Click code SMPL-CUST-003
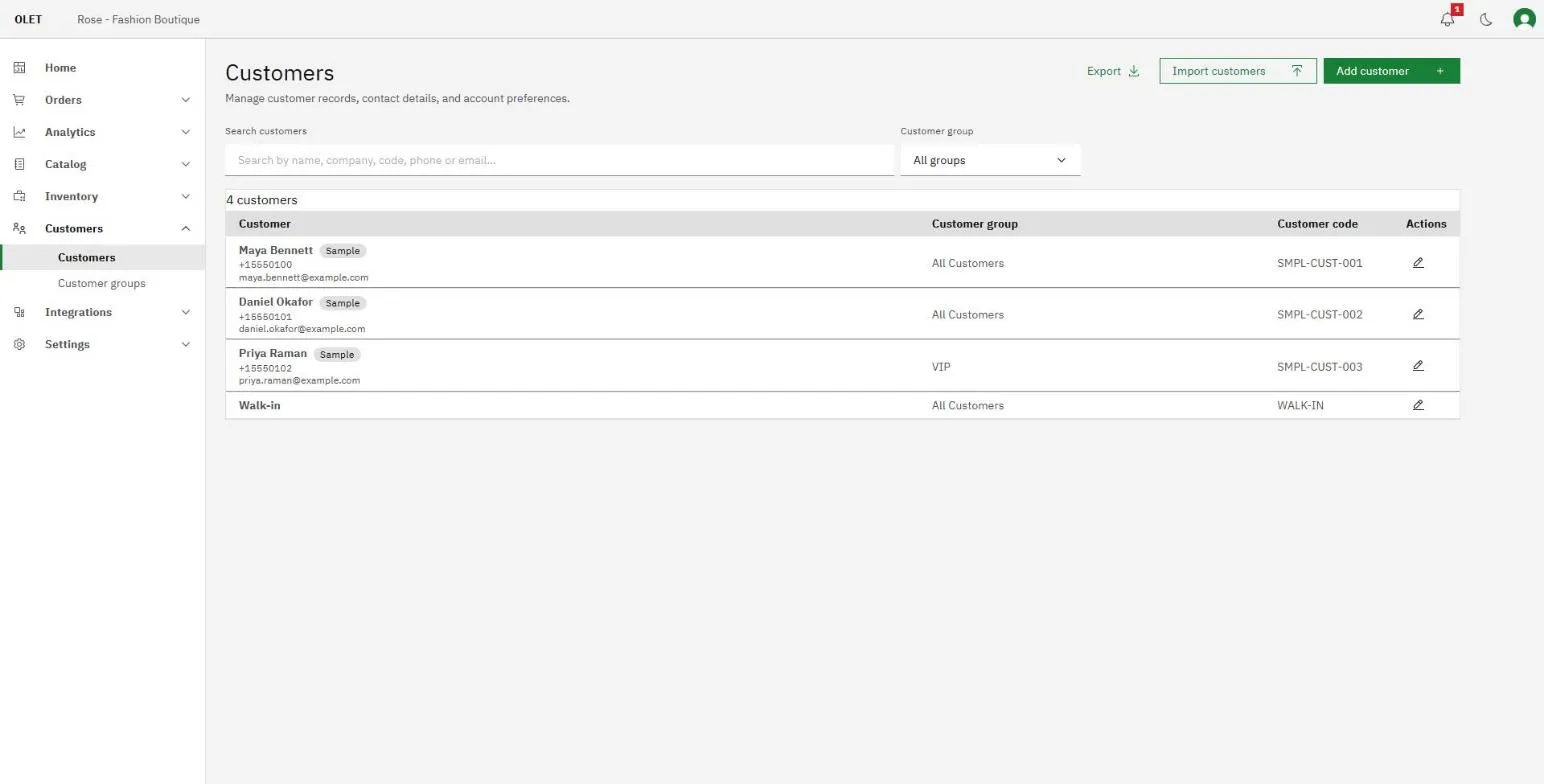 [x=1320, y=366]
